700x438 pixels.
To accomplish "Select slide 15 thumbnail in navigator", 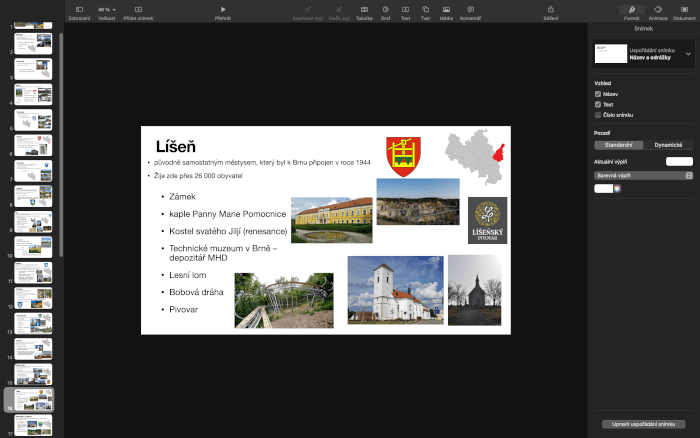I will pos(33,374).
